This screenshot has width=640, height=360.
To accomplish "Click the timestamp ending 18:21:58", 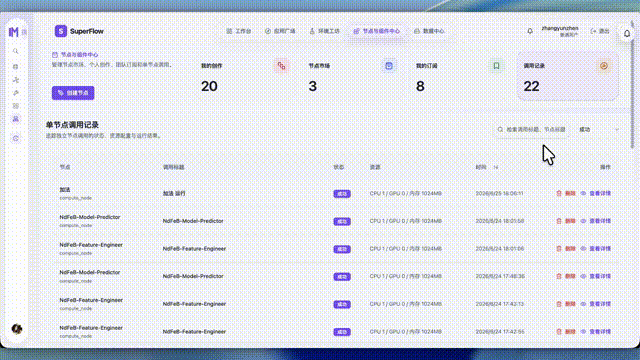I will tap(500, 221).
